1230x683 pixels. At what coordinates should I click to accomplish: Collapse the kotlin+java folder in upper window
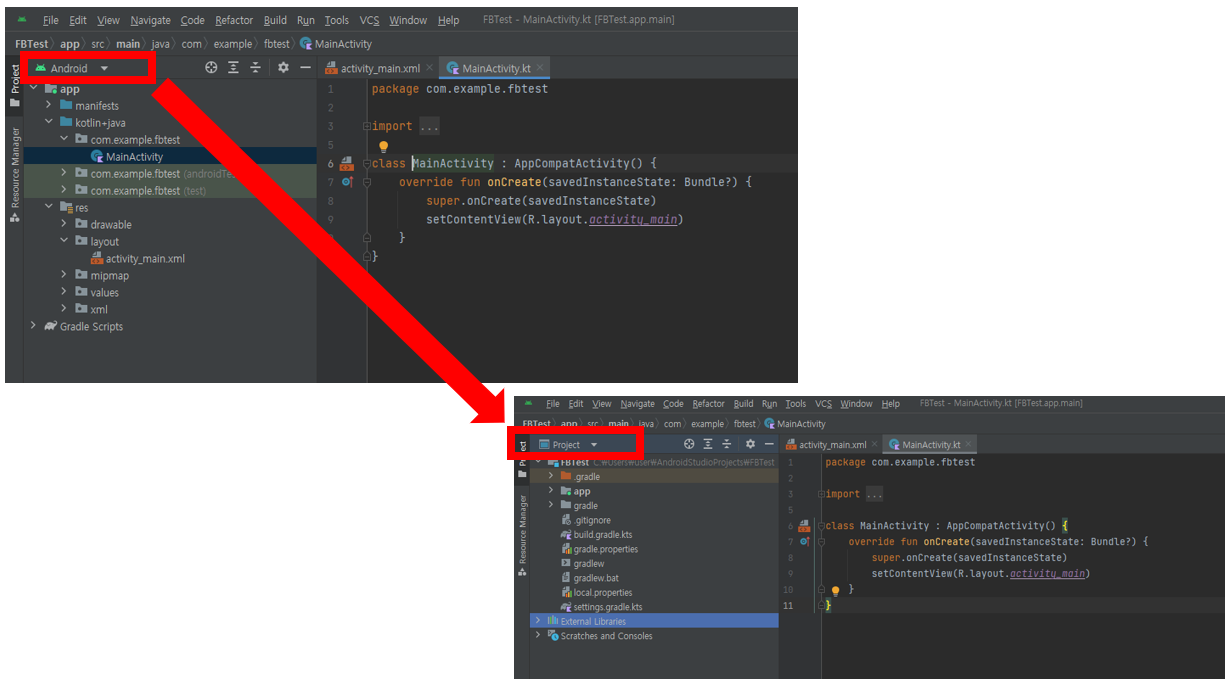point(49,122)
